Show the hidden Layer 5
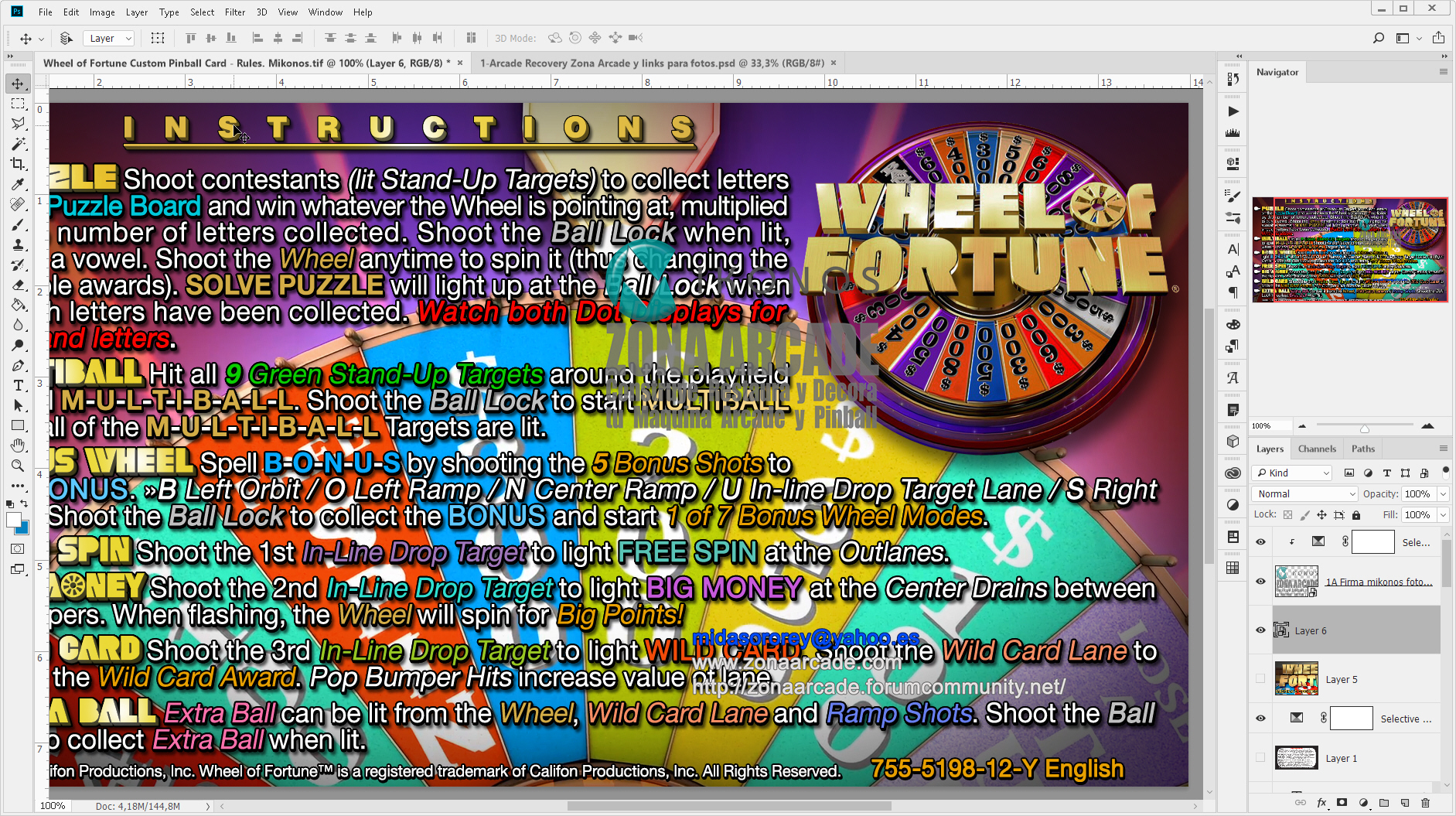The width and height of the screenshot is (1456, 816). click(1260, 679)
